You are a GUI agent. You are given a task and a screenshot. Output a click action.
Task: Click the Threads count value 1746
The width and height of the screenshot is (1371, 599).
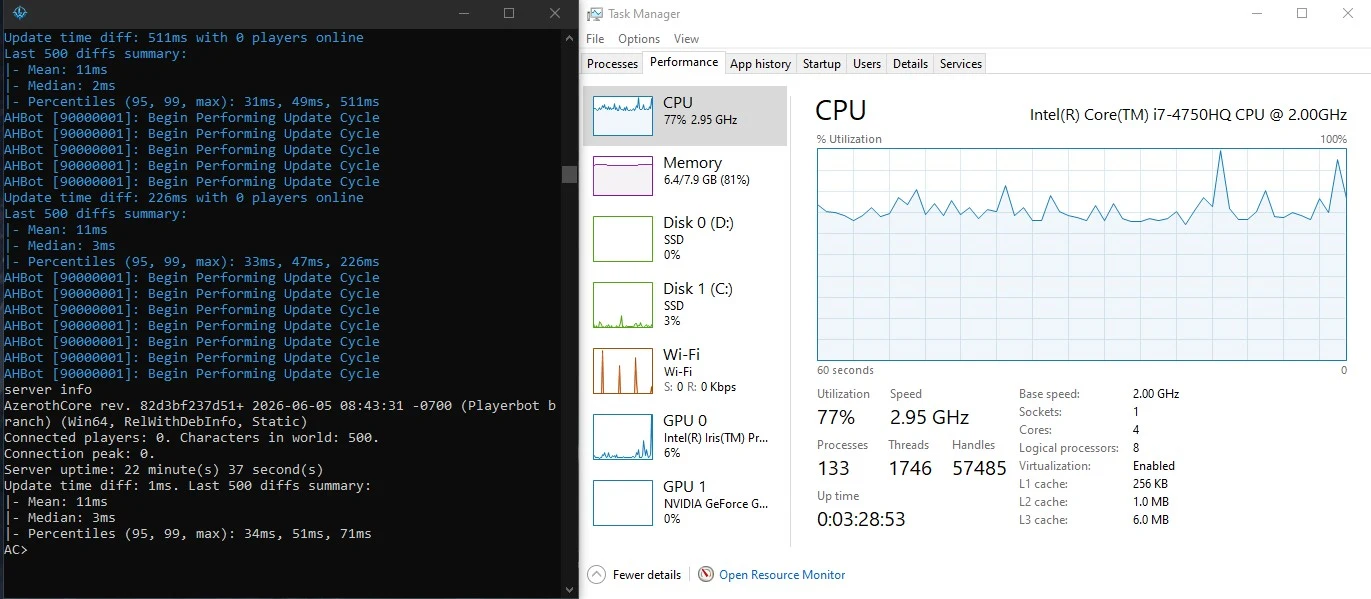pyautogui.click(x=910, y=468)
